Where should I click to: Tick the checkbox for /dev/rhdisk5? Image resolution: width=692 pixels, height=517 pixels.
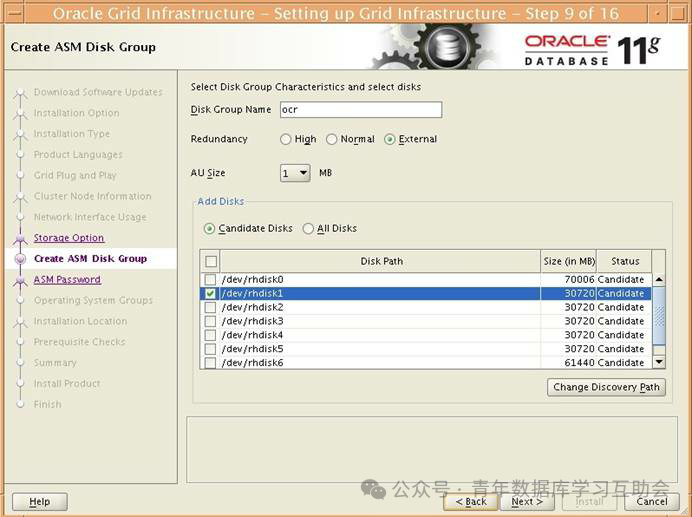click(x=211, y=349)
